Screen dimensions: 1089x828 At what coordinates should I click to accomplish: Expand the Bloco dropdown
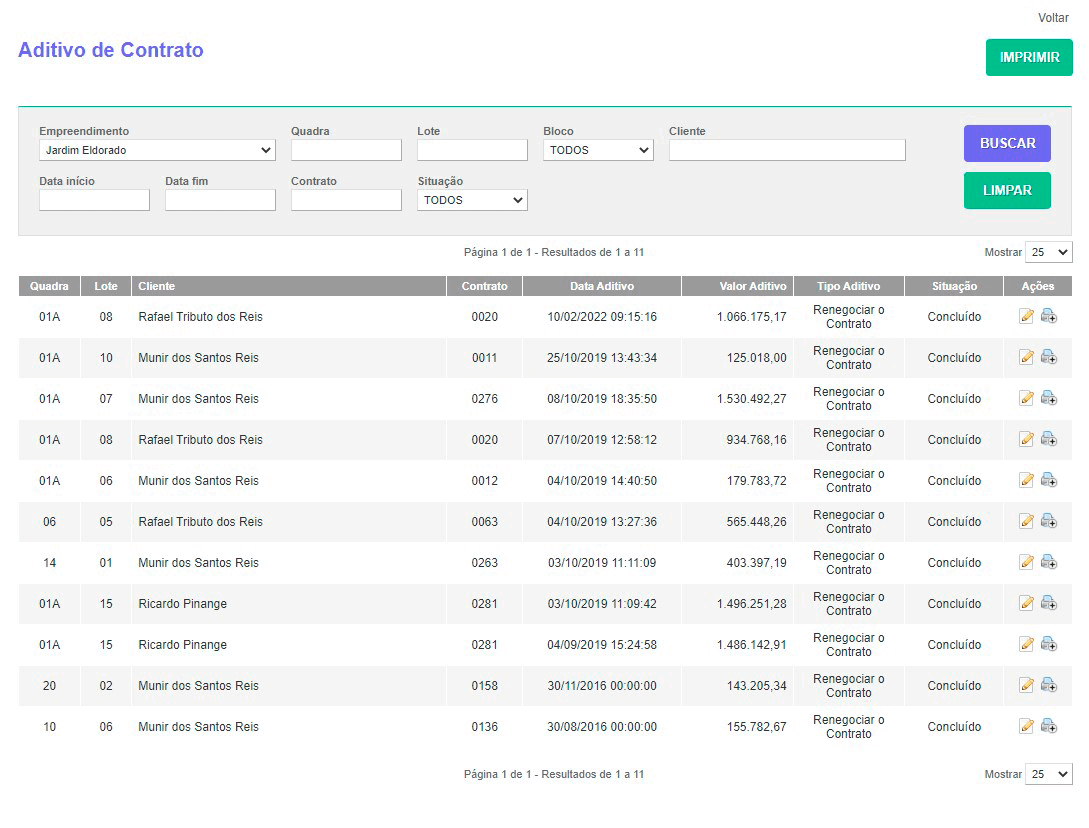point(598,150)
